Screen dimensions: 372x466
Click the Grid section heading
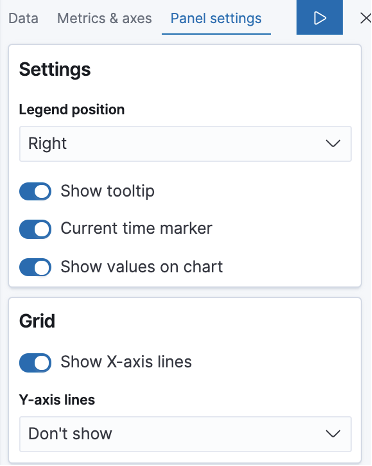pos(37,321)
